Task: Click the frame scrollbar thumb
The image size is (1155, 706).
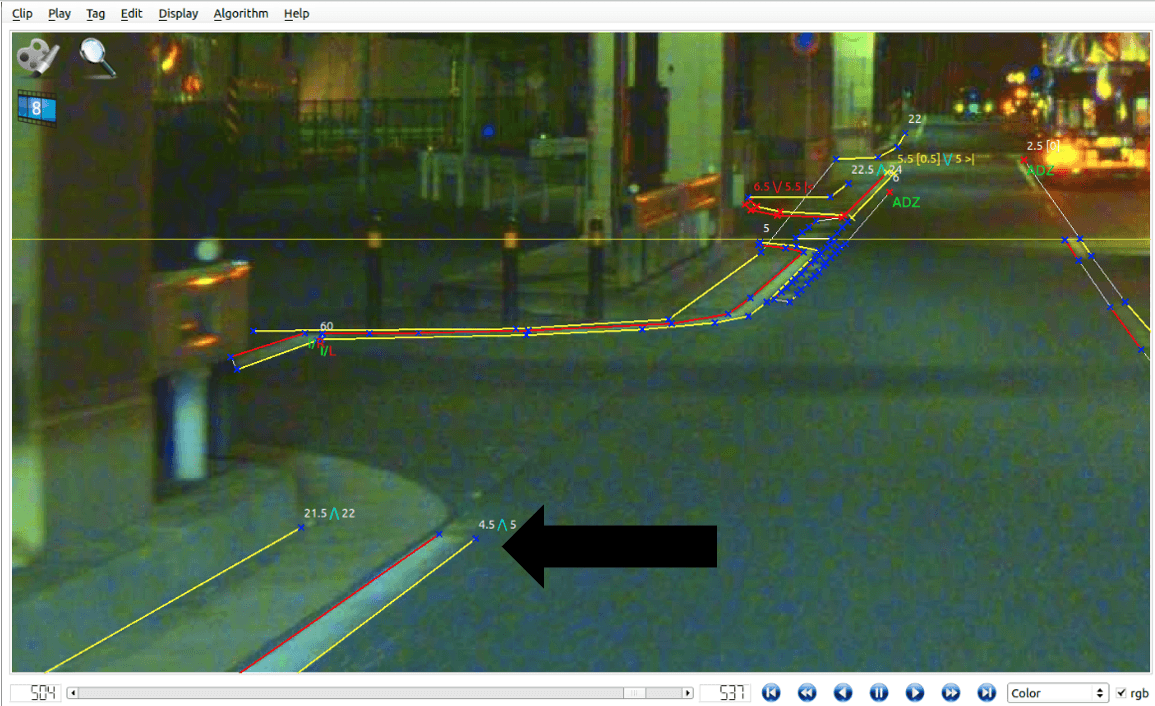Action: 633,693
